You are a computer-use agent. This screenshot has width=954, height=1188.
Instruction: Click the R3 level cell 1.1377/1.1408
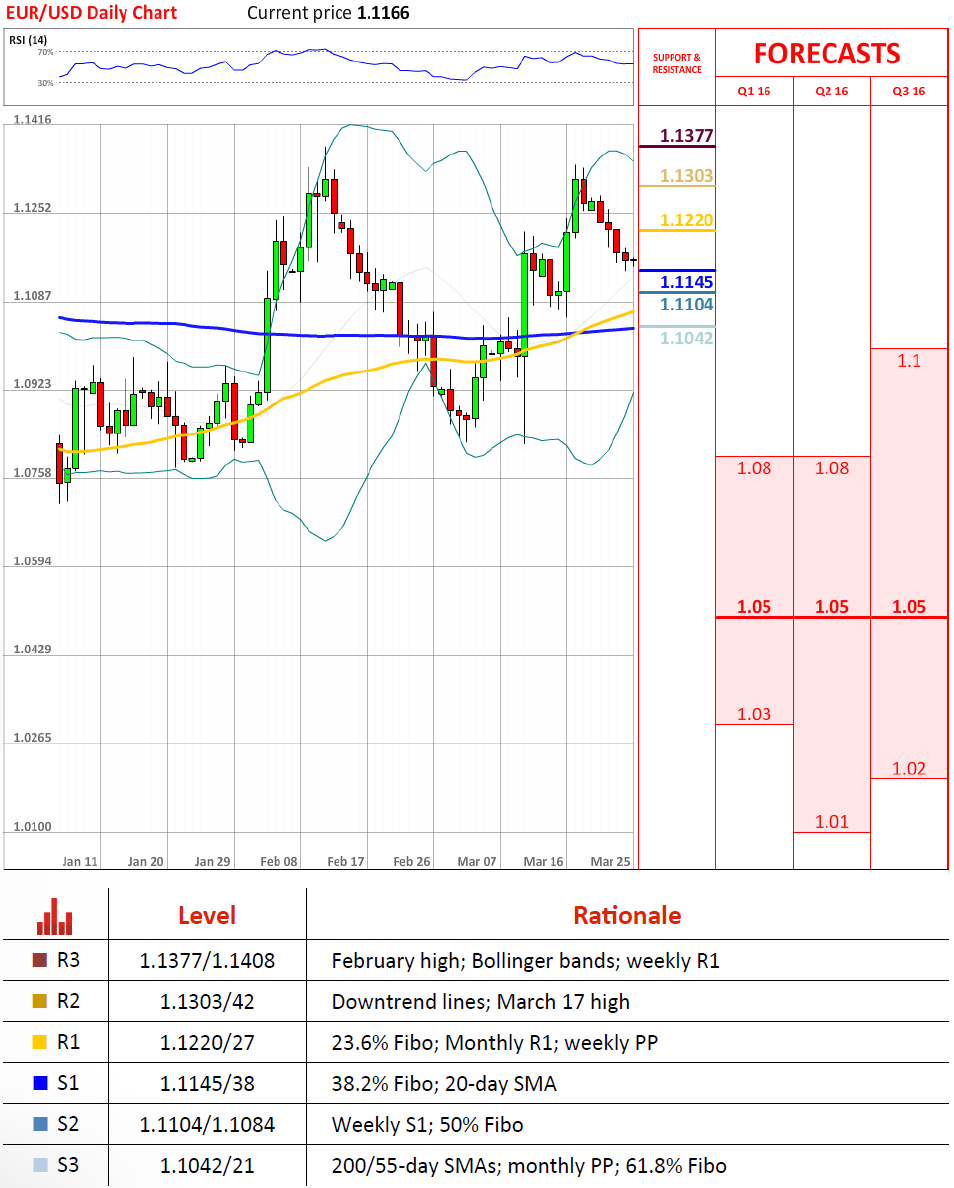207,961
